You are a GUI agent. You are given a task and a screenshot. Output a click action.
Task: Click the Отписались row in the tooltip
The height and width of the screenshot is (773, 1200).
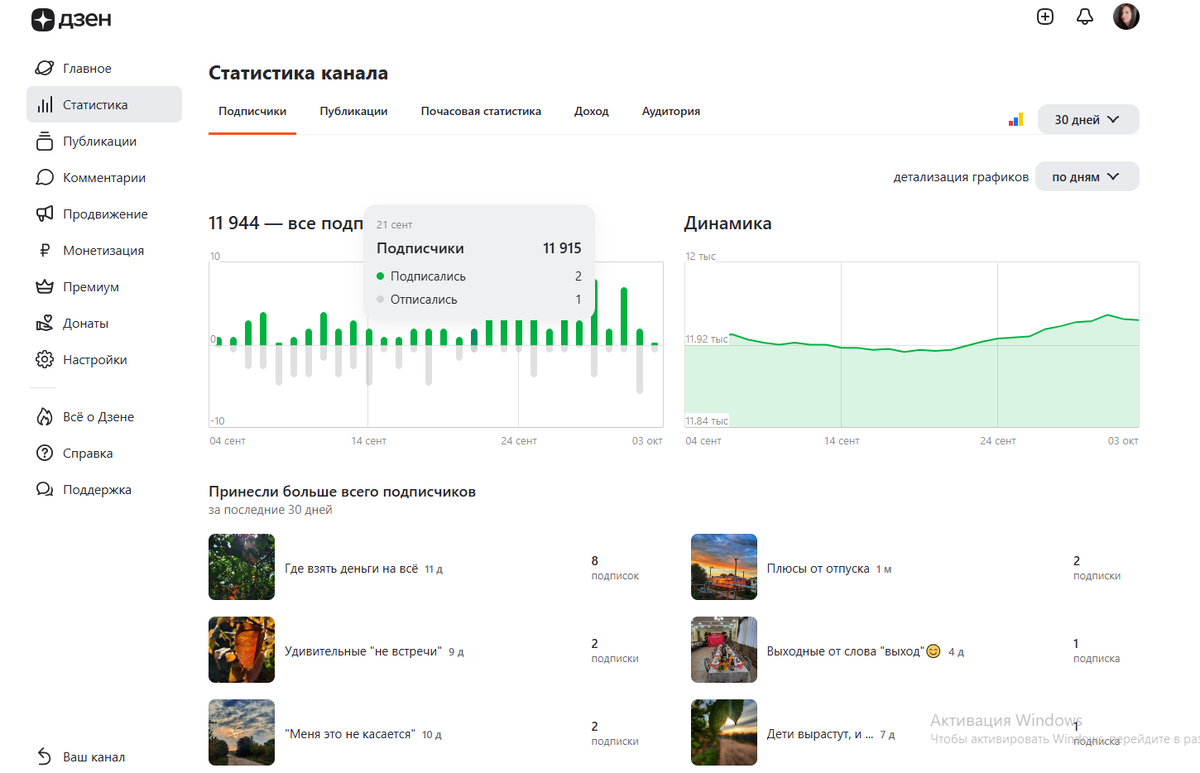coord(479,299)
